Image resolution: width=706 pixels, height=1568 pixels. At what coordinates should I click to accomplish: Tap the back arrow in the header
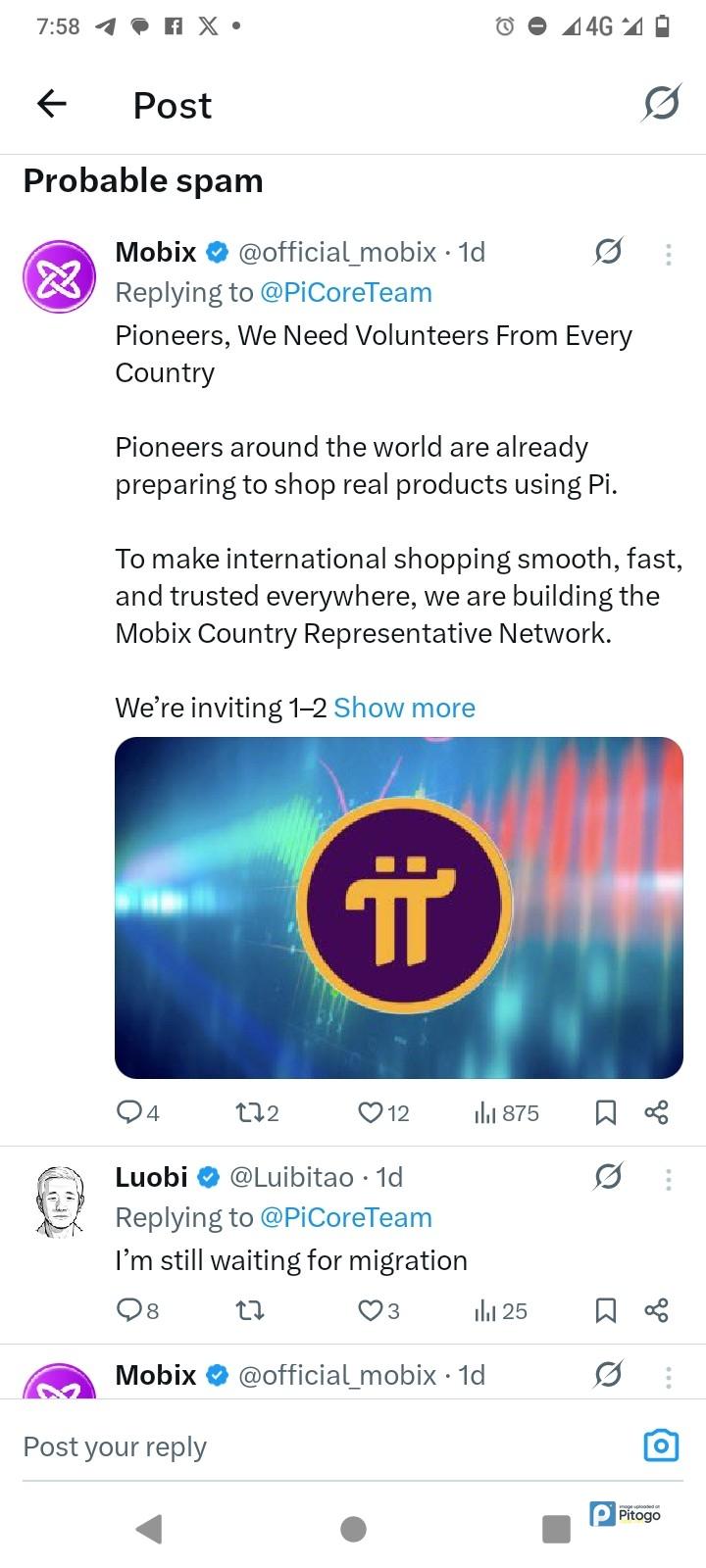coord(52,104)
